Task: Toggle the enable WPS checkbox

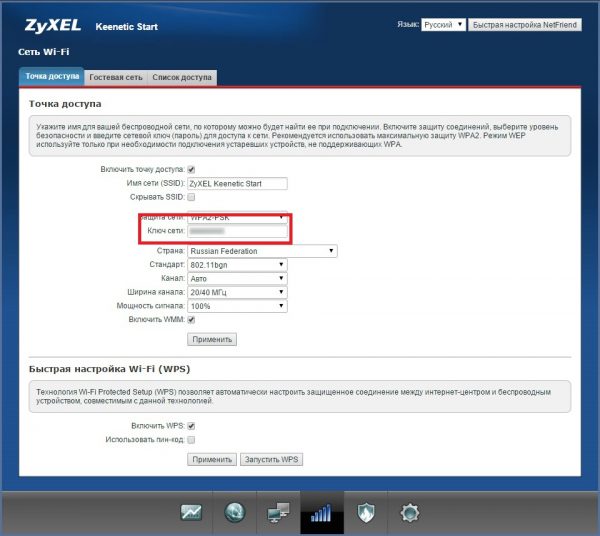Action: (x=191, y=426)
